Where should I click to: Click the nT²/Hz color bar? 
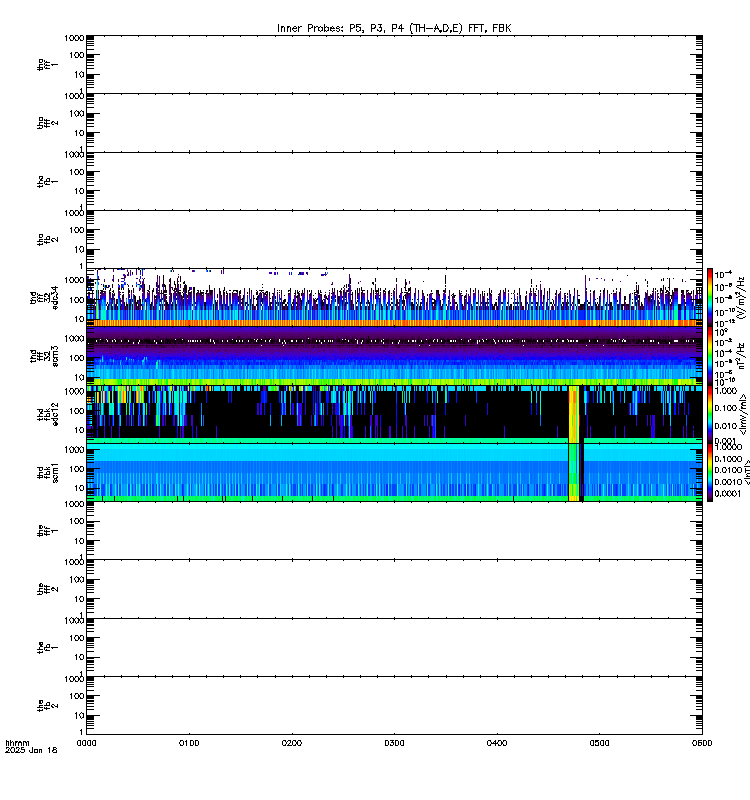point(710,356)
